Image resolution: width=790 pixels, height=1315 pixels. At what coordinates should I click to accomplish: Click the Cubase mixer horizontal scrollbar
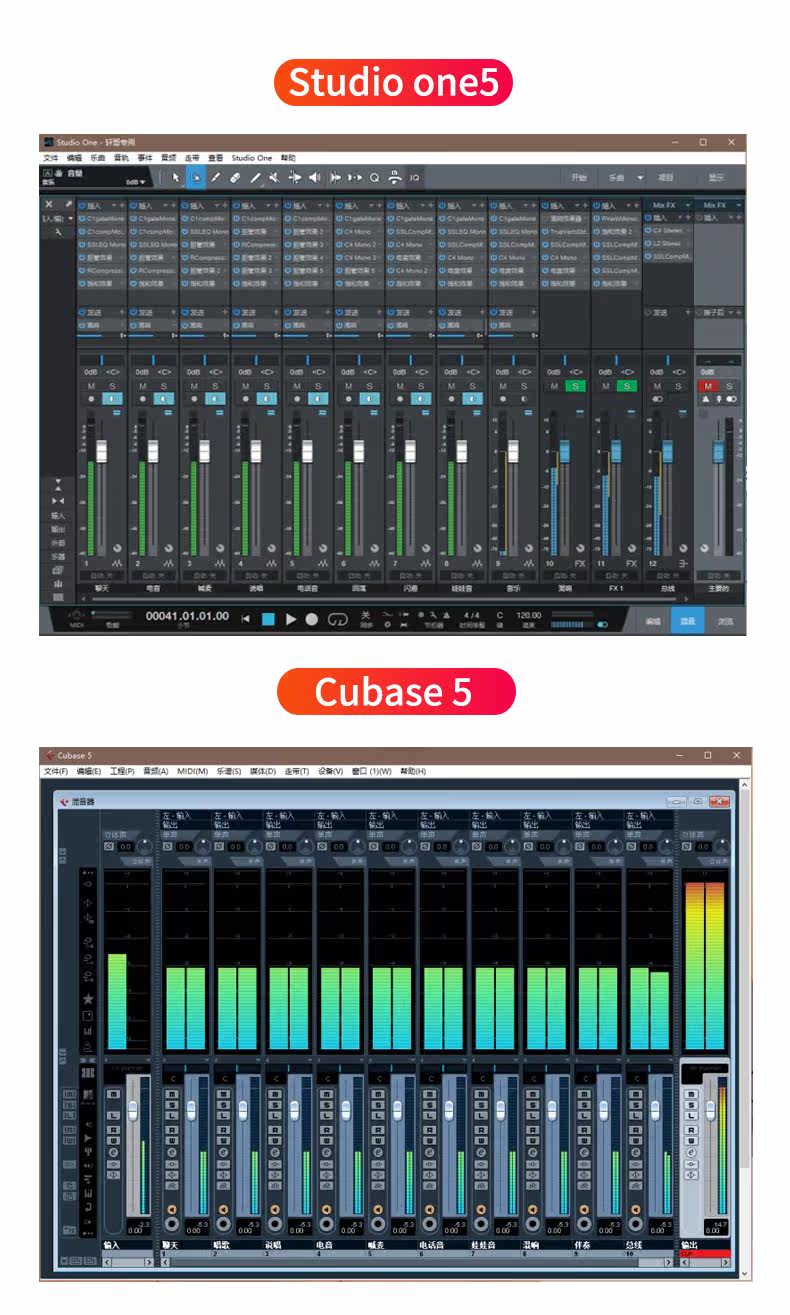[414, 1262]
